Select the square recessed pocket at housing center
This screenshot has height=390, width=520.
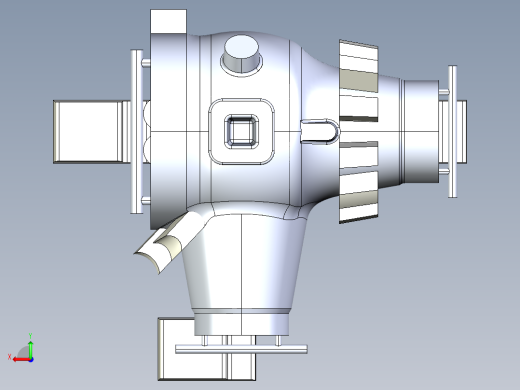pos(242,131)
